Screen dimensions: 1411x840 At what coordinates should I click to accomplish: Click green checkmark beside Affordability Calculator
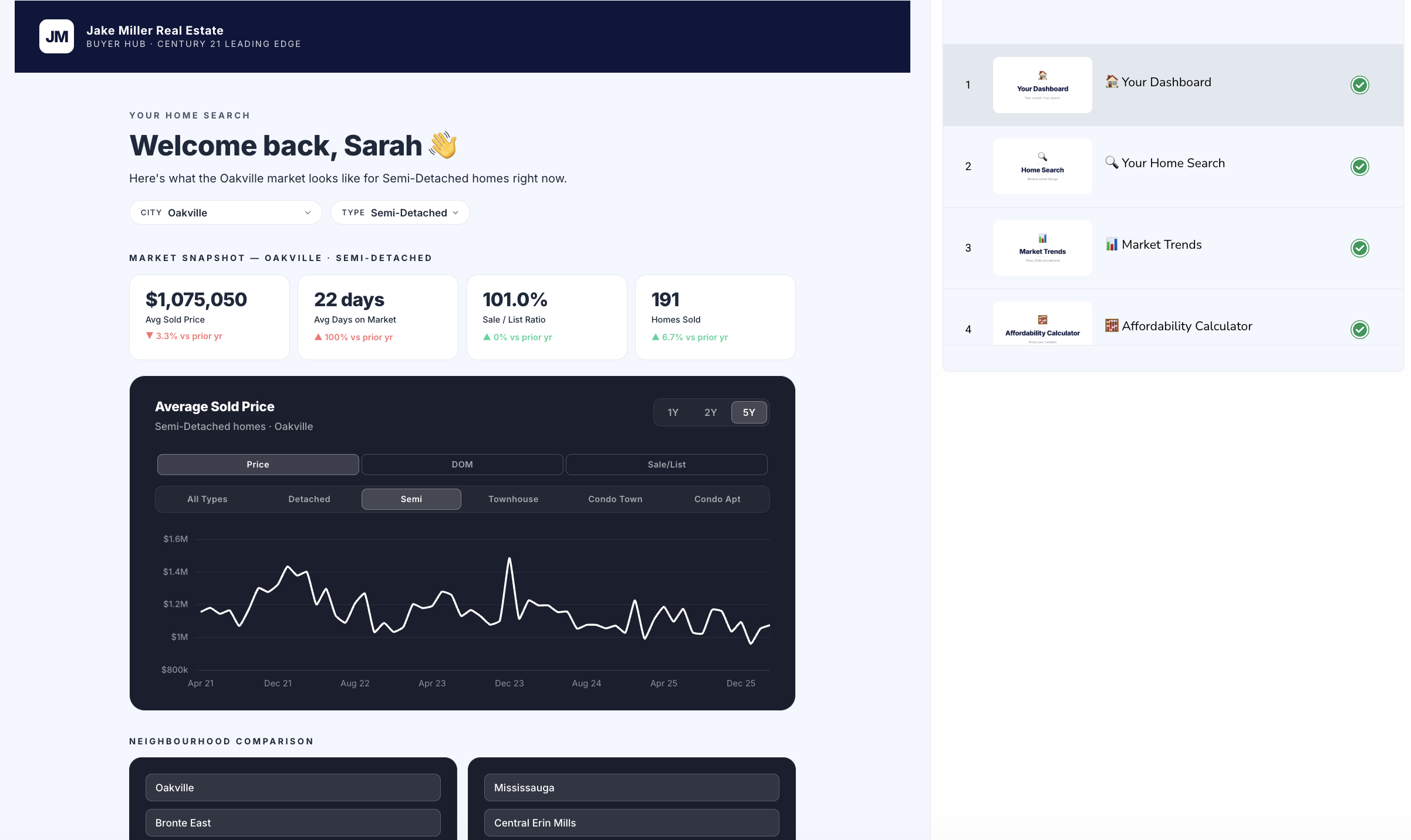point(1359,329)
